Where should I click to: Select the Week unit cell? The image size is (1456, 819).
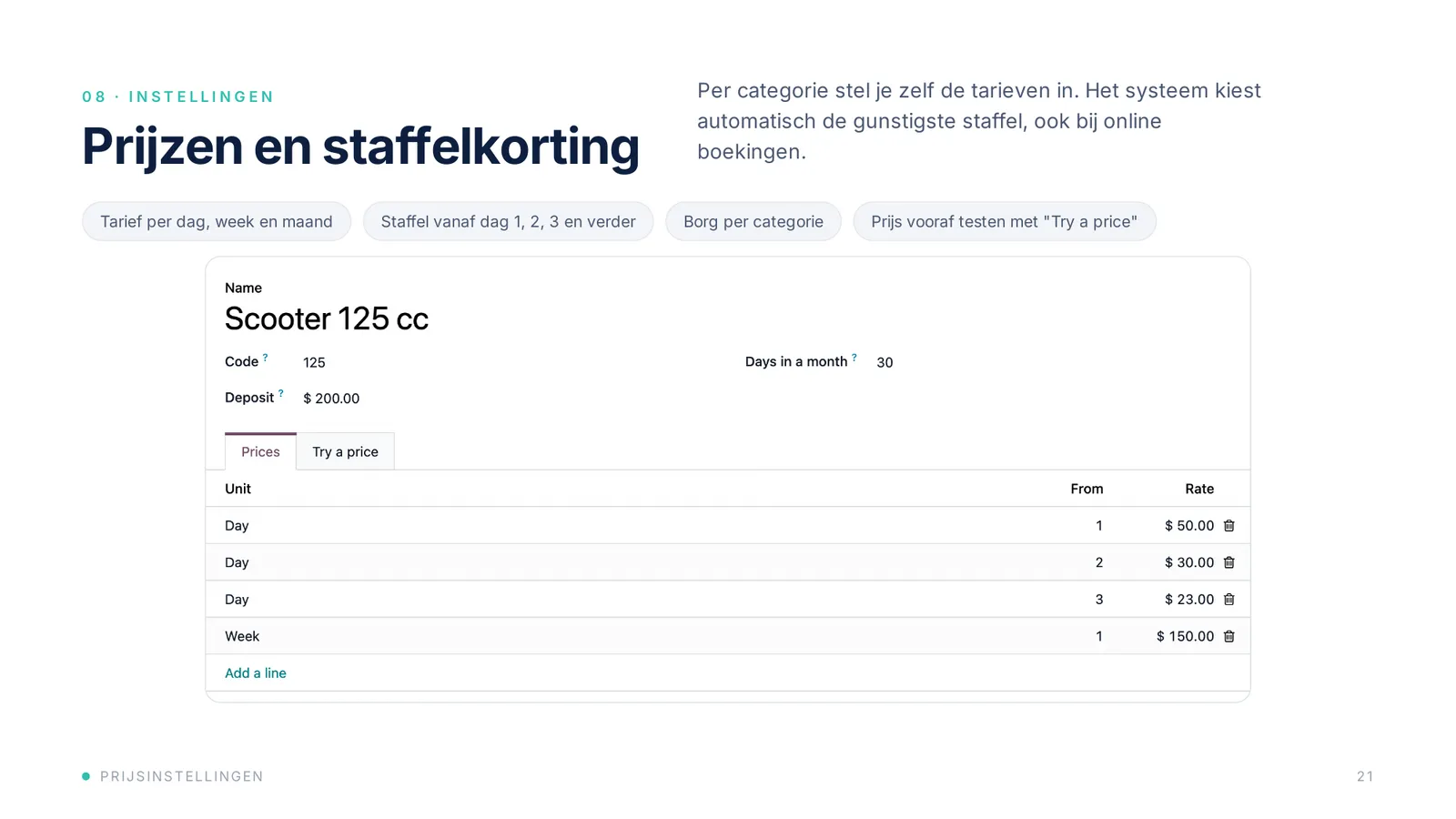click(x=242, y=636)
